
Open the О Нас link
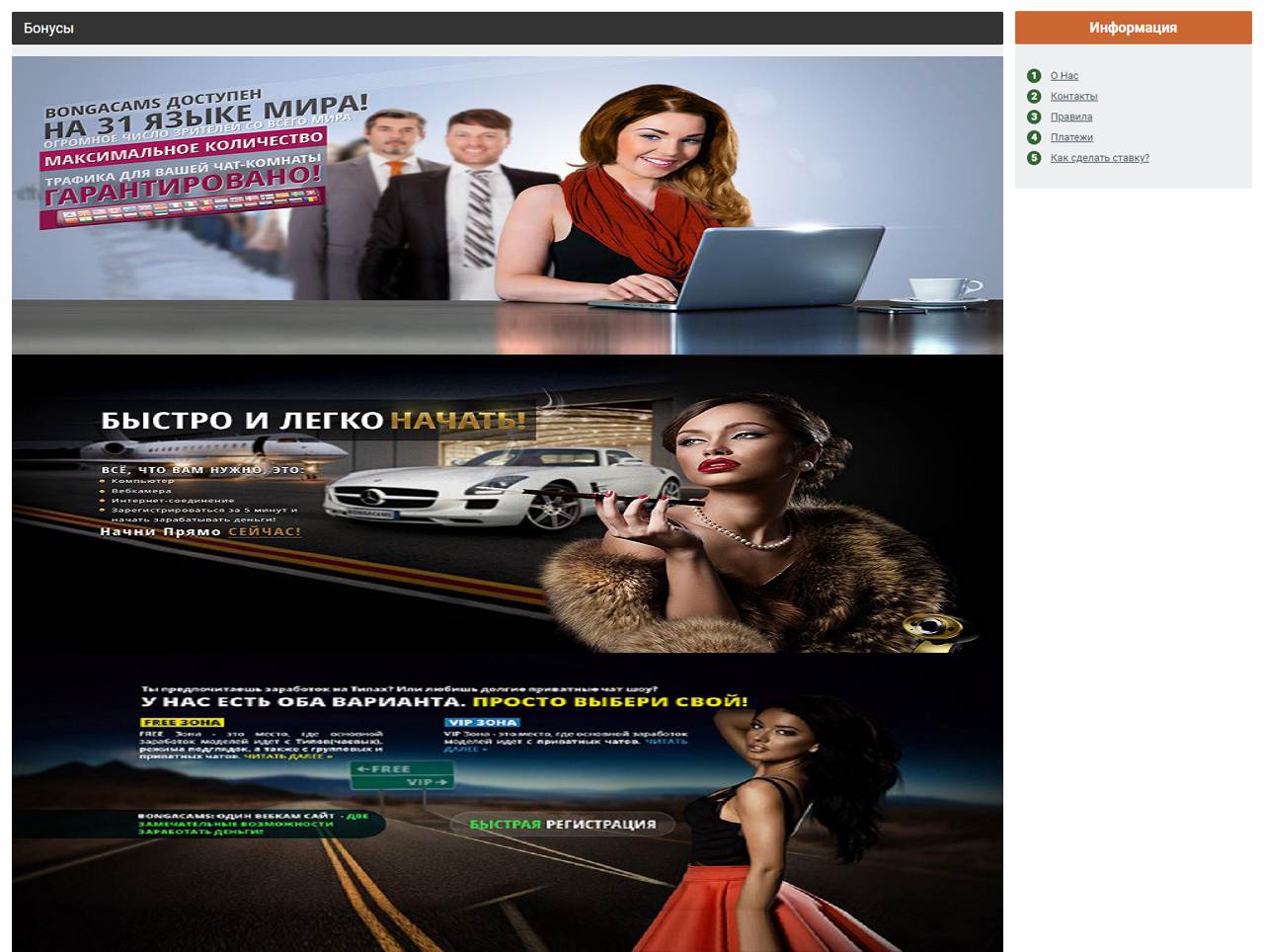1064,76
